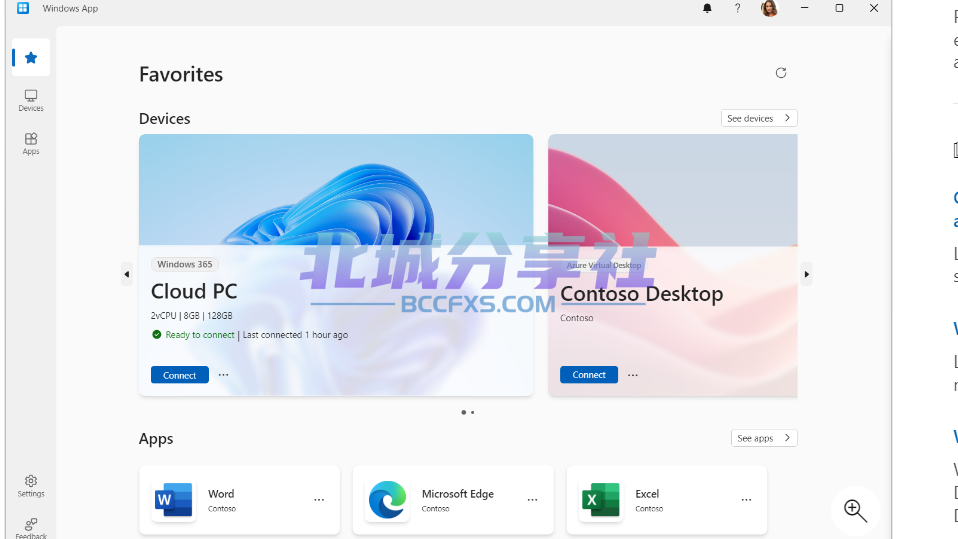Viewport: 958px width, 539px height.
Task: Click the Ready to connect status
Action: [x=193, y=335]
